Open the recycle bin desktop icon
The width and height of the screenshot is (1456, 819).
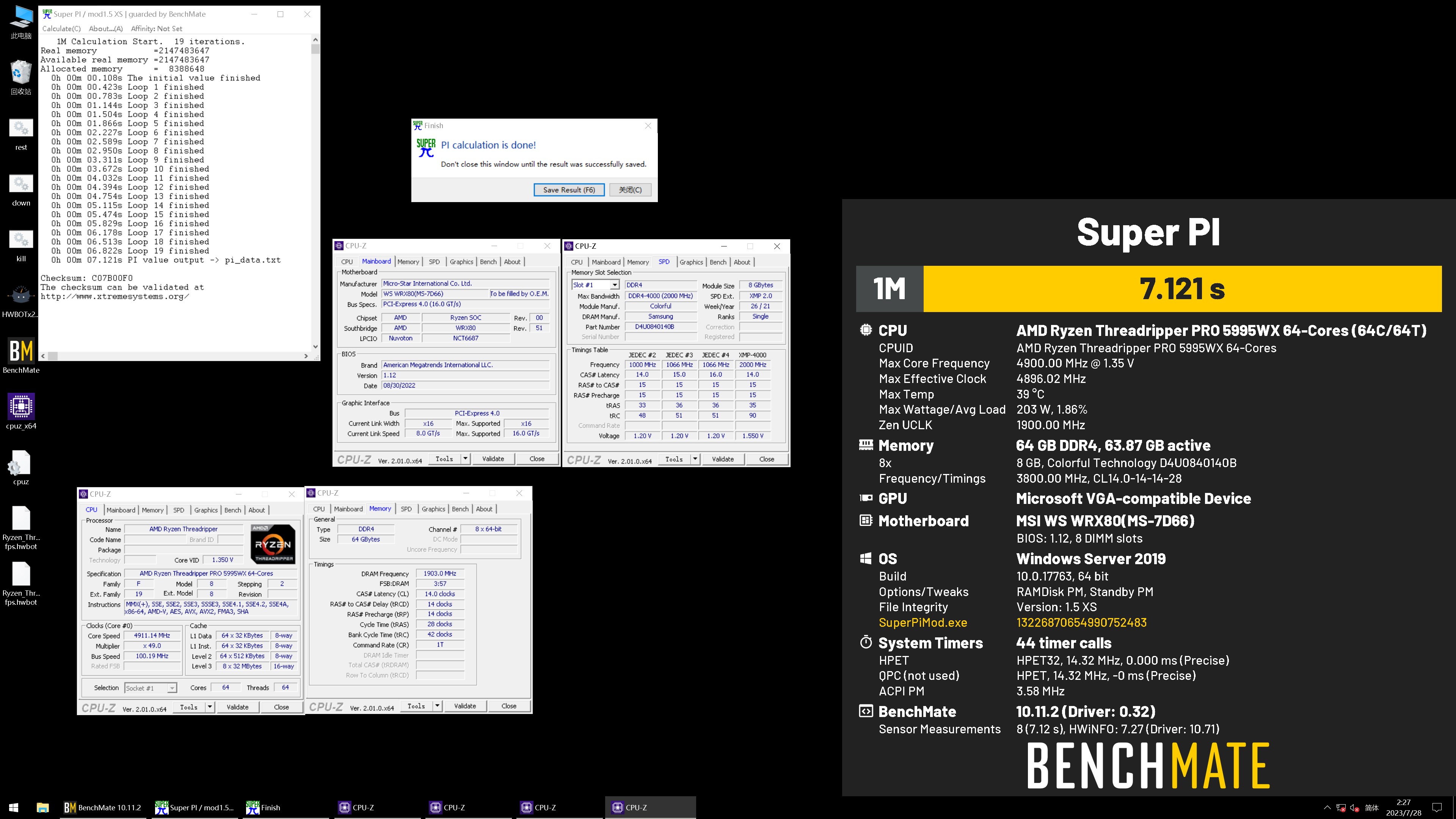coord(21,77)
